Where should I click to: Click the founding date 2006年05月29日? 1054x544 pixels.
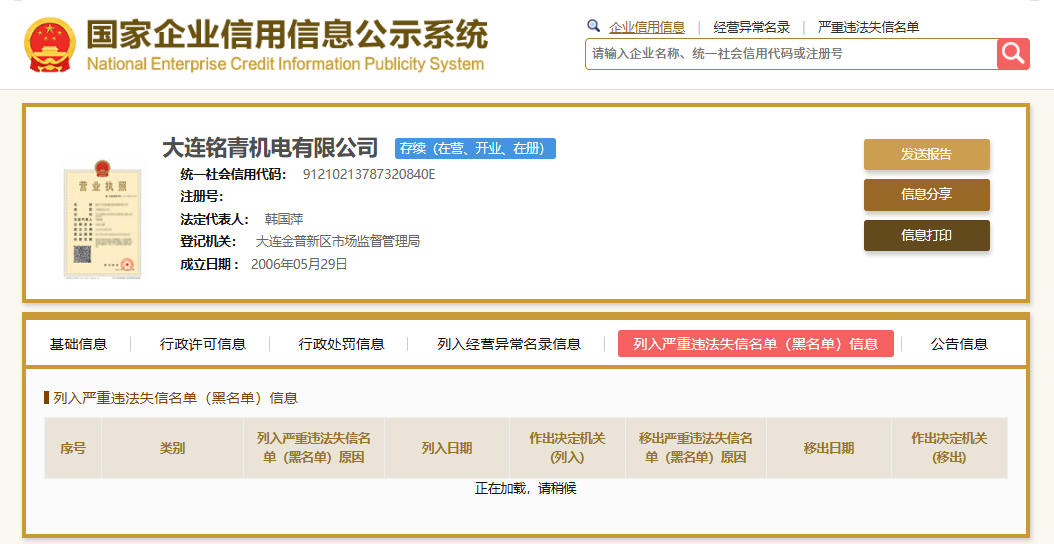299,264
